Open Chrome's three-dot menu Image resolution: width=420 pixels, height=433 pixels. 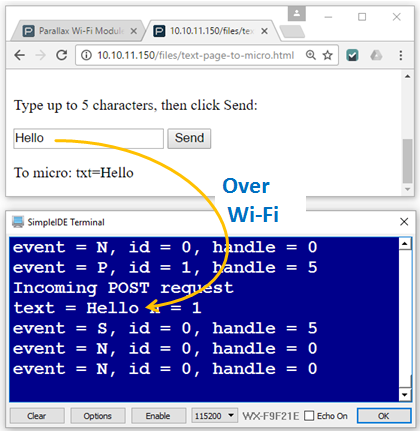[x=401, y=55]
